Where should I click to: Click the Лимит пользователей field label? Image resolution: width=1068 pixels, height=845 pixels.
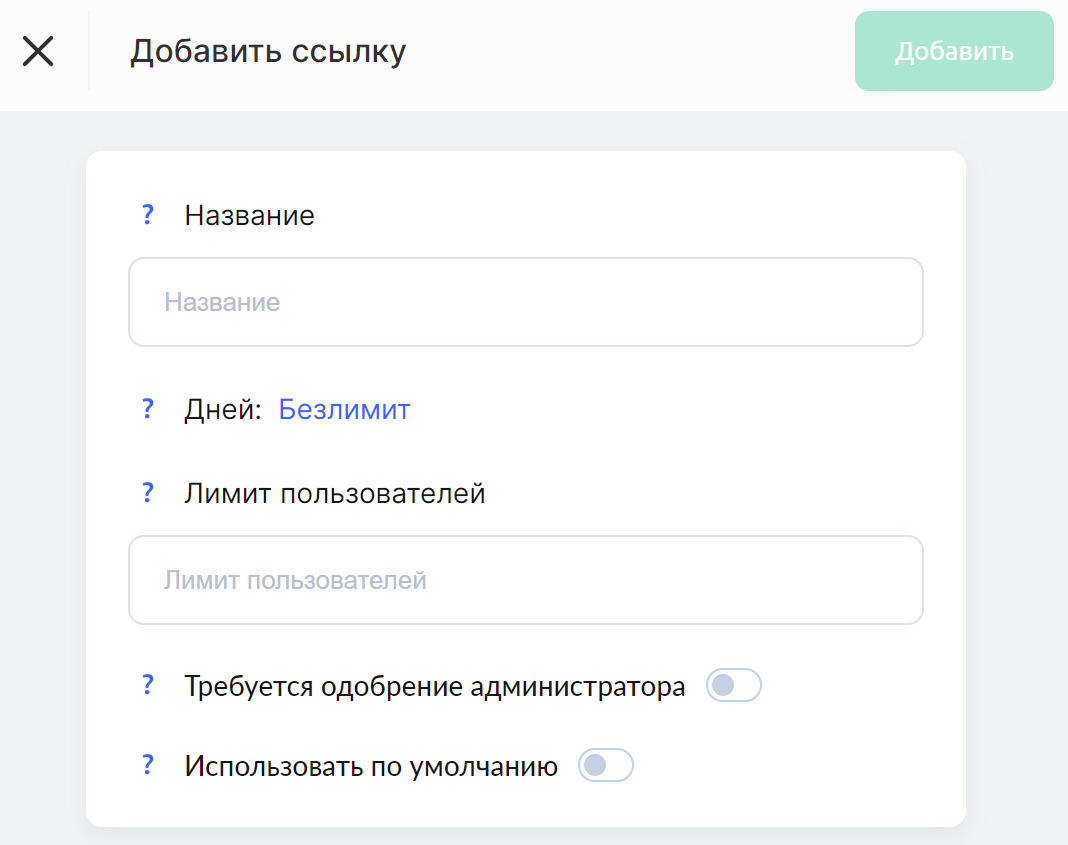tap(334, 493)
